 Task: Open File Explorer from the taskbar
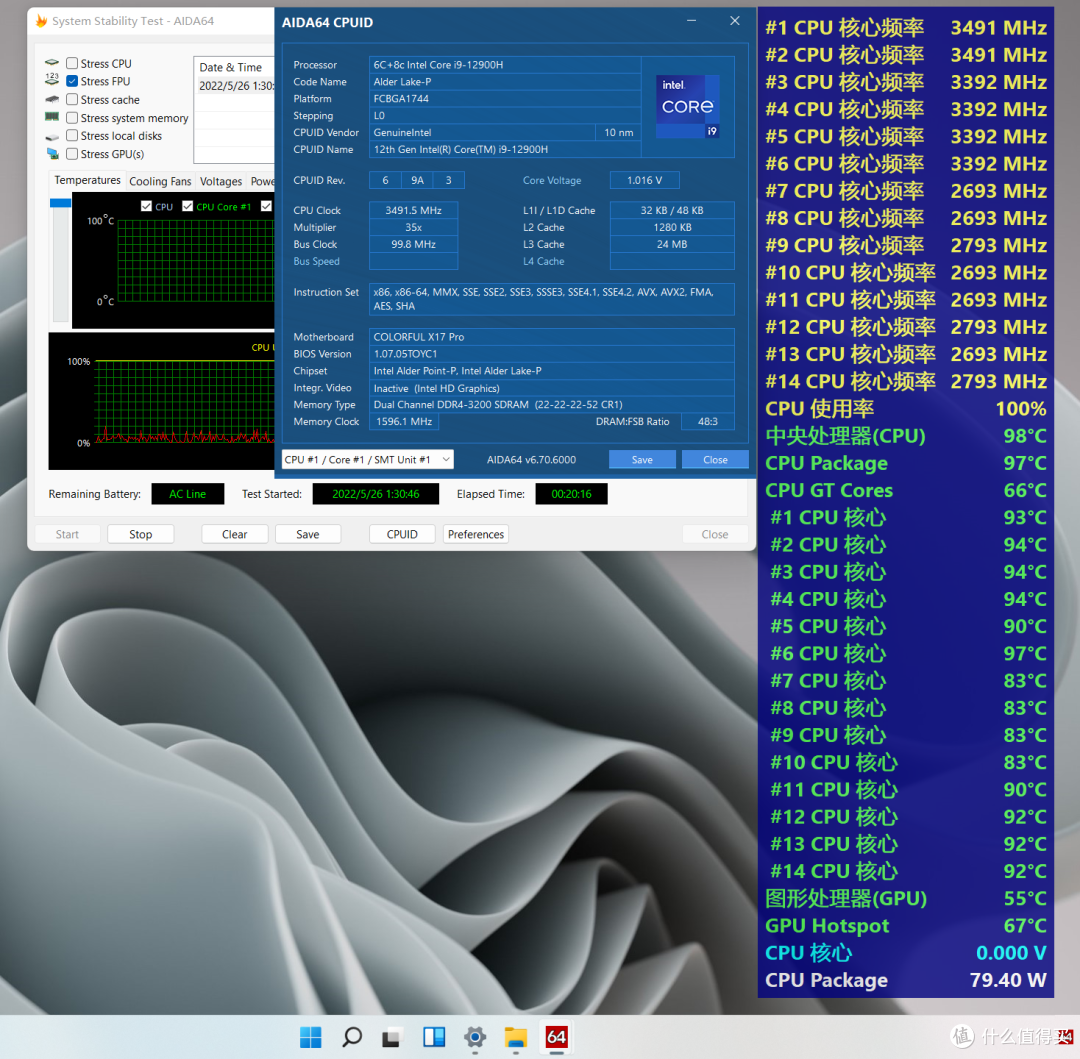(x=515, y=1037)
